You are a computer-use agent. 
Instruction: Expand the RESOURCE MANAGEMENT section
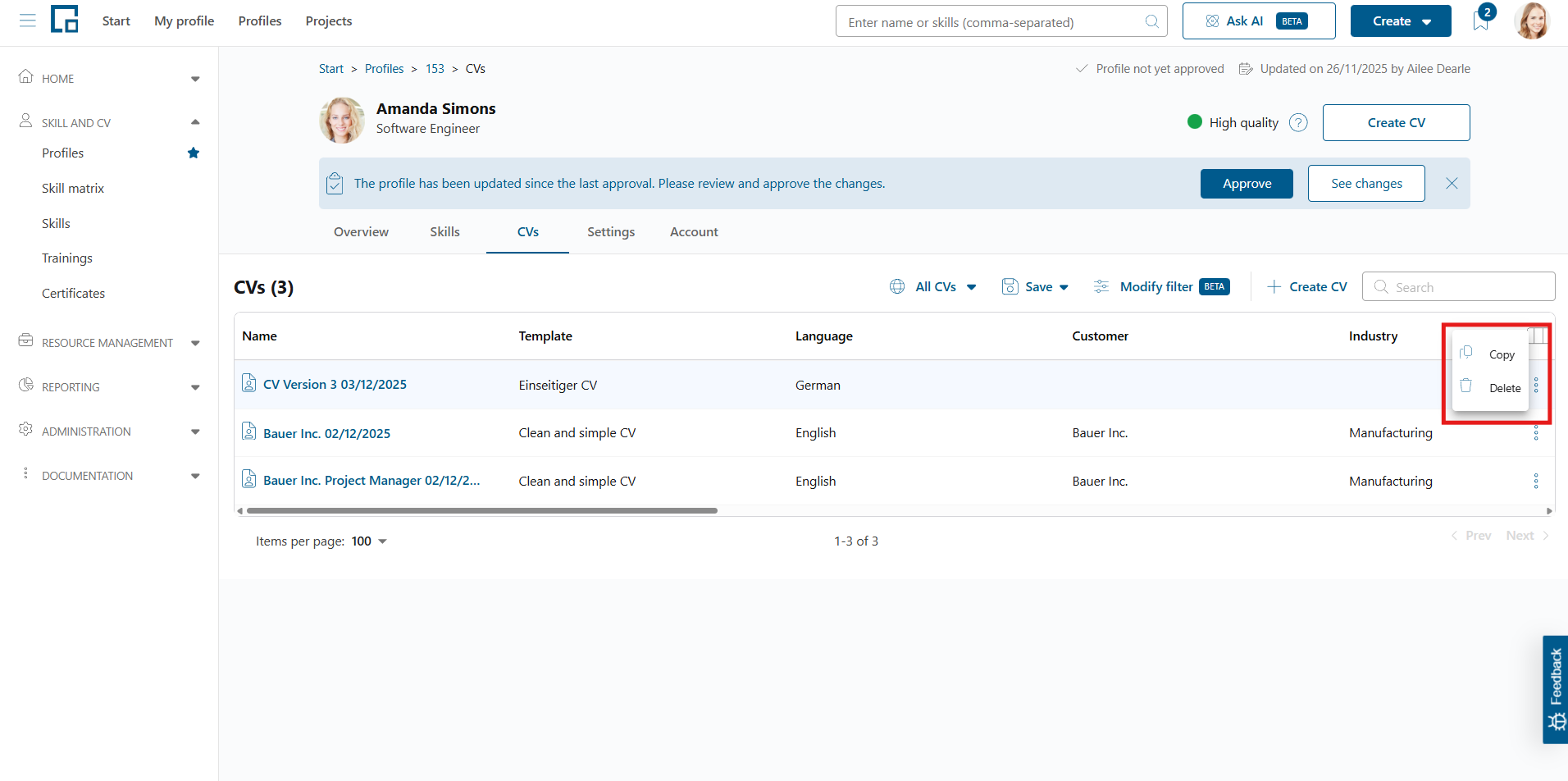click(195, 343)
